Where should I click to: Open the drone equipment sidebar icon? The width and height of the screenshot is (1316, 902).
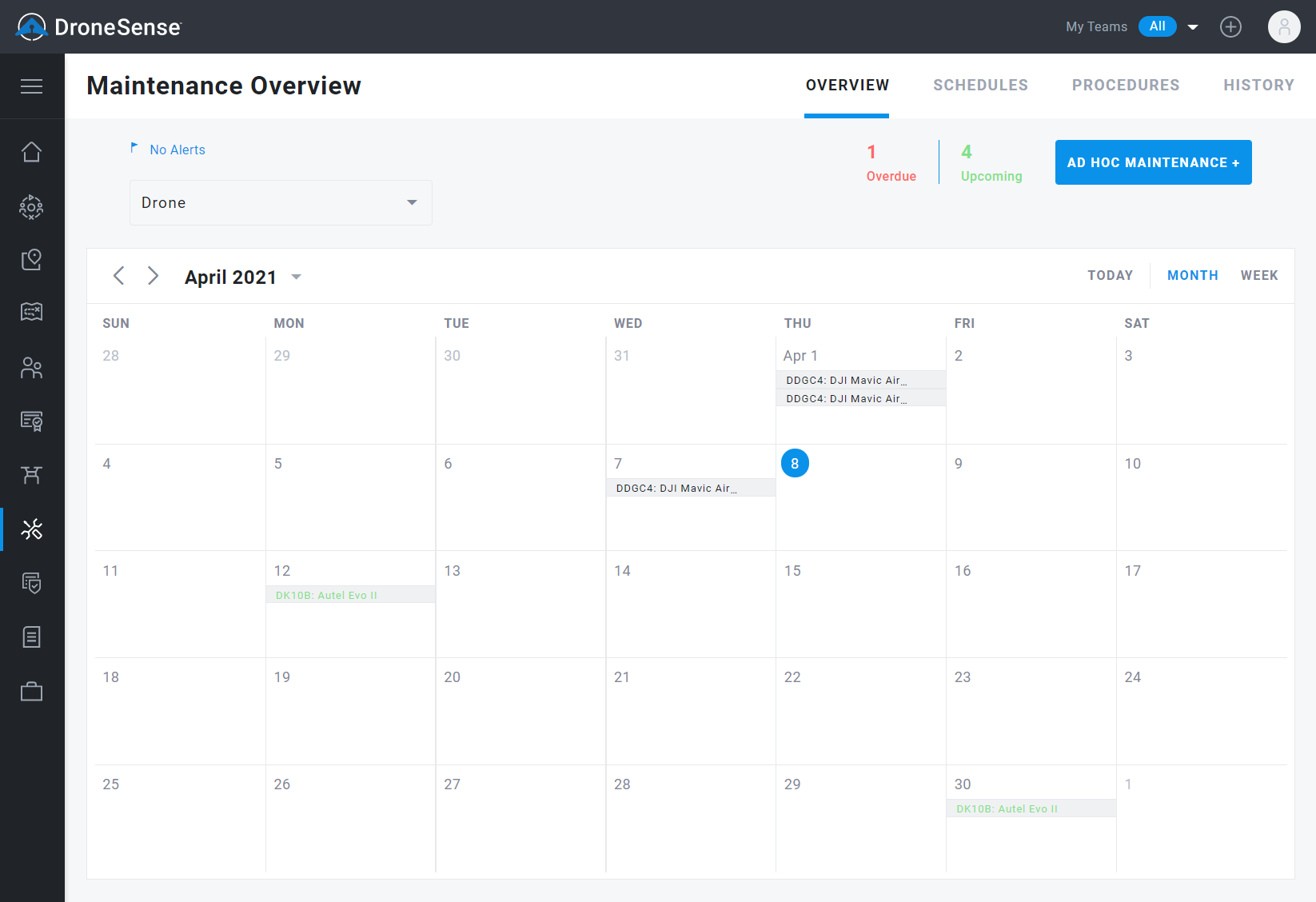pyautogui.click(x=31, y=475)
